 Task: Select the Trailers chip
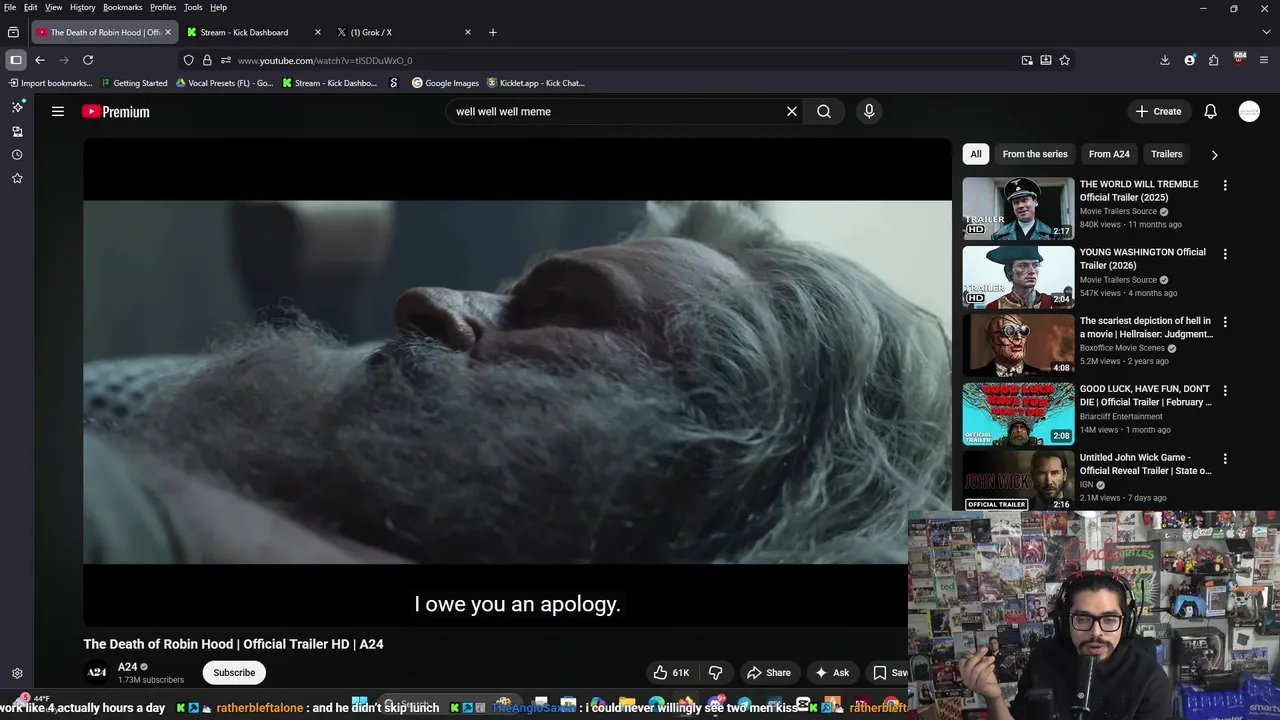click(1166, 154)
